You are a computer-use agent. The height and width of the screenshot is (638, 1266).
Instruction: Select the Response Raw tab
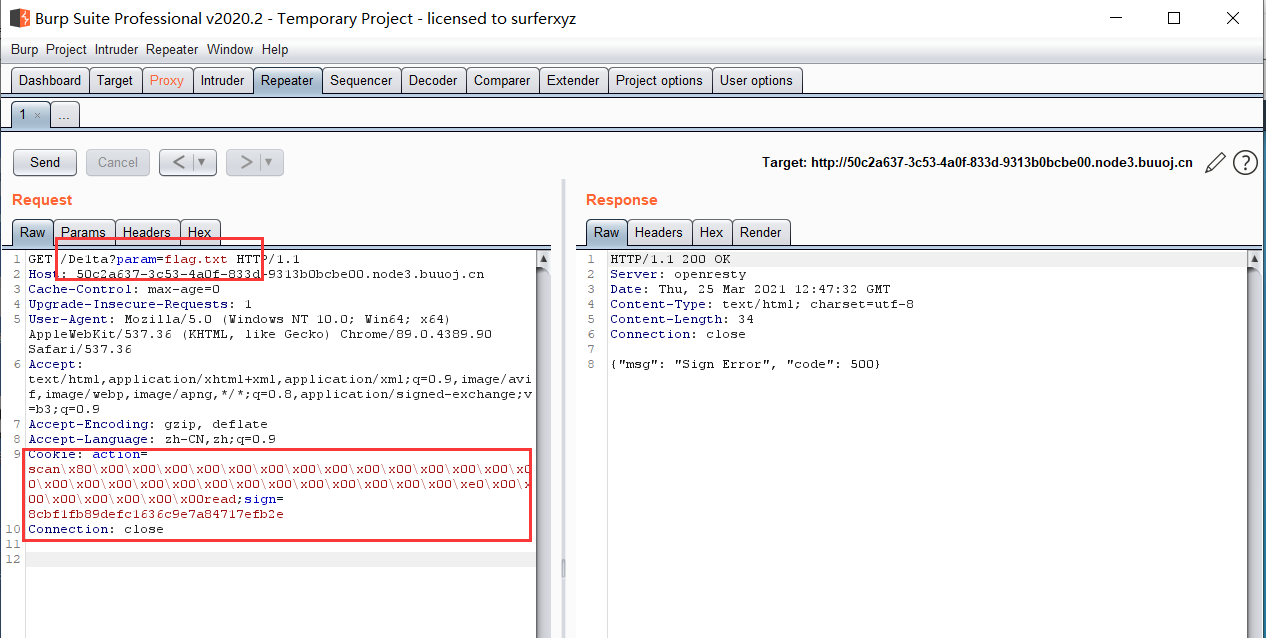point(607,232)
